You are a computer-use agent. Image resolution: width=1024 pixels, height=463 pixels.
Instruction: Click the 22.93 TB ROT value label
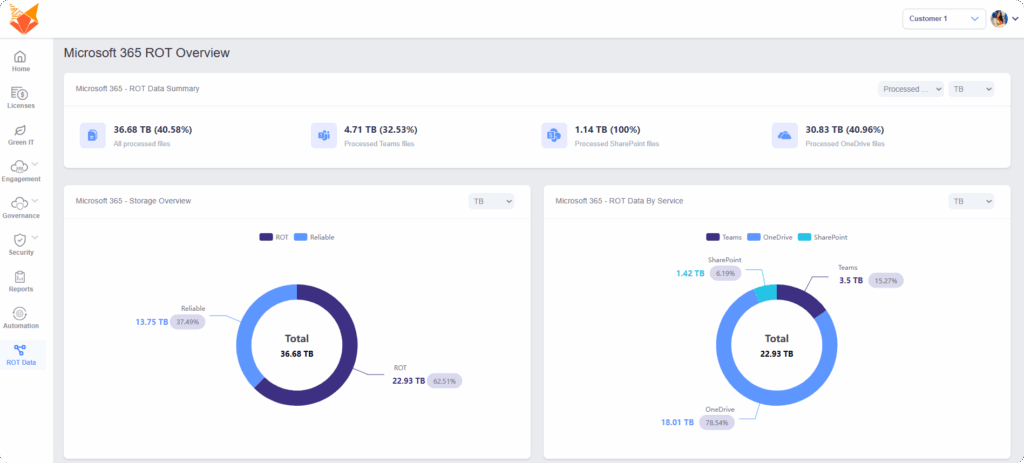tap(409, 381)
